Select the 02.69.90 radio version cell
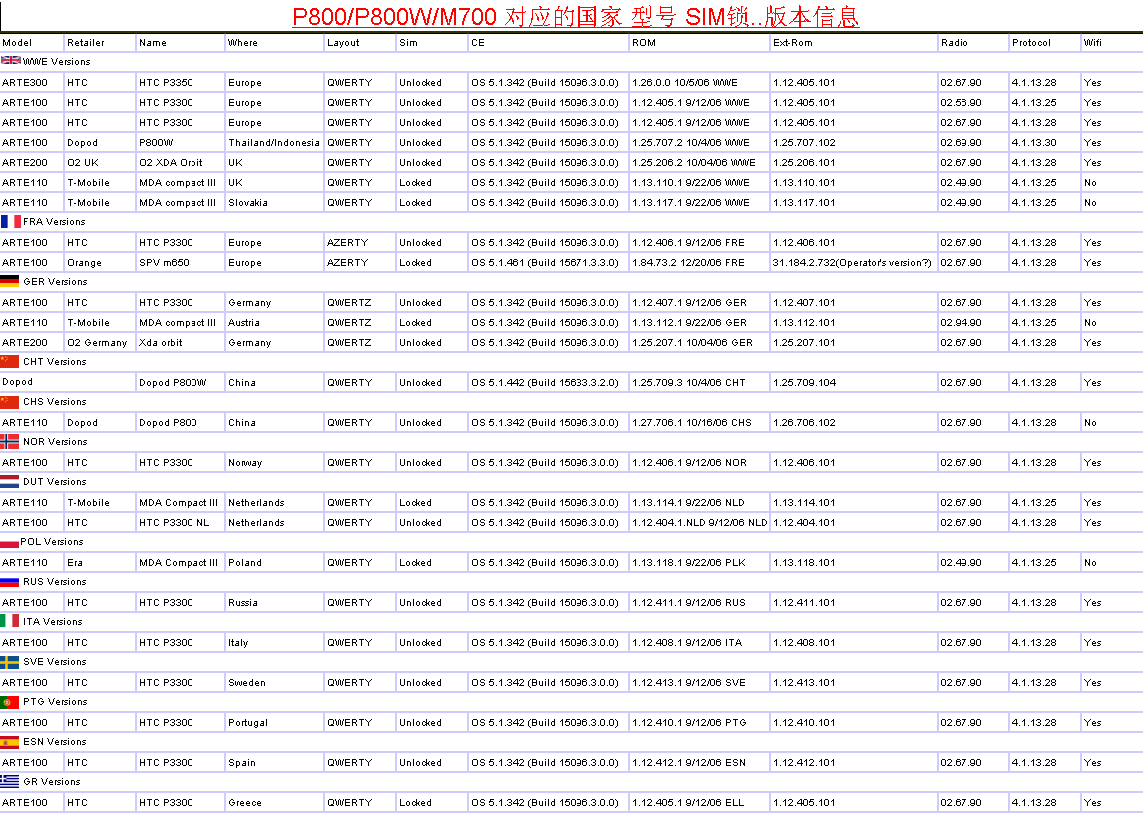 pyautogui.click(x=972, y=142)
